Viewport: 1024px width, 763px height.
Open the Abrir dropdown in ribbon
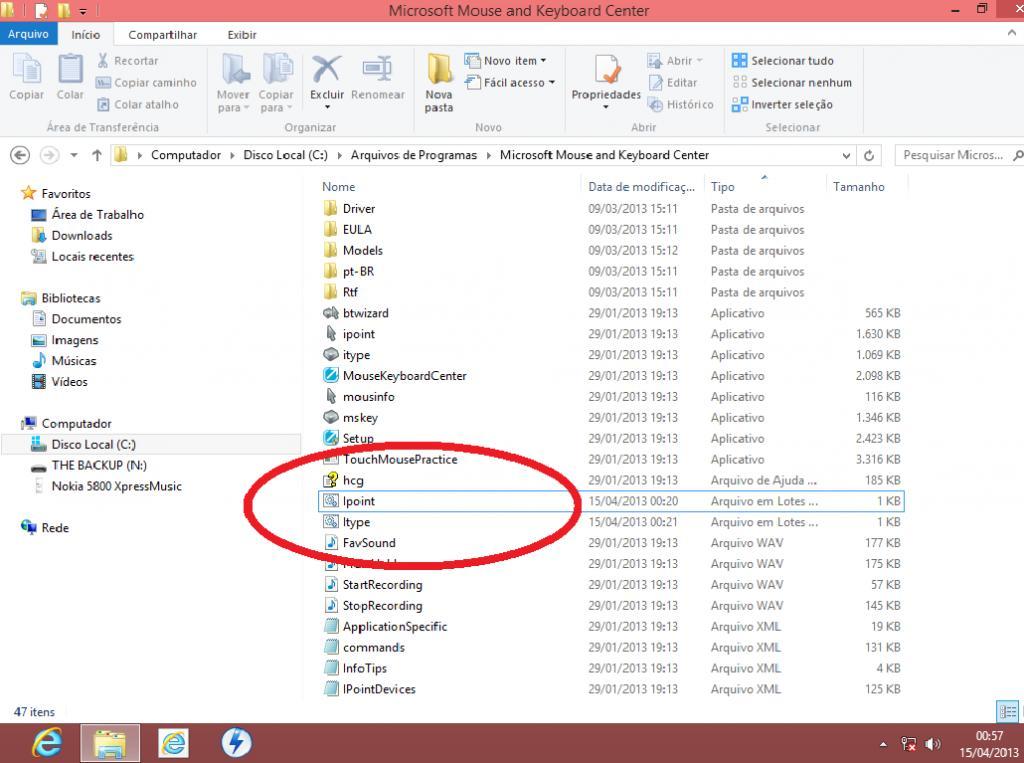[x=675, y=61]
